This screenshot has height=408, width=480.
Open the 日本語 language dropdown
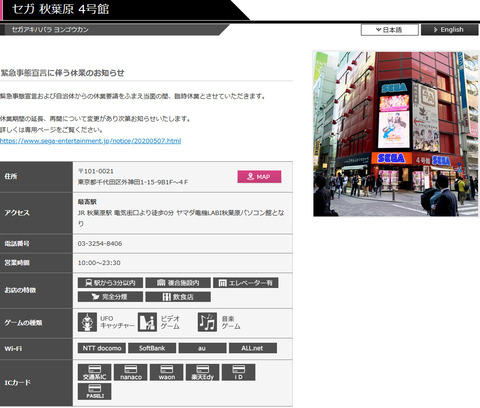point(390,30)
